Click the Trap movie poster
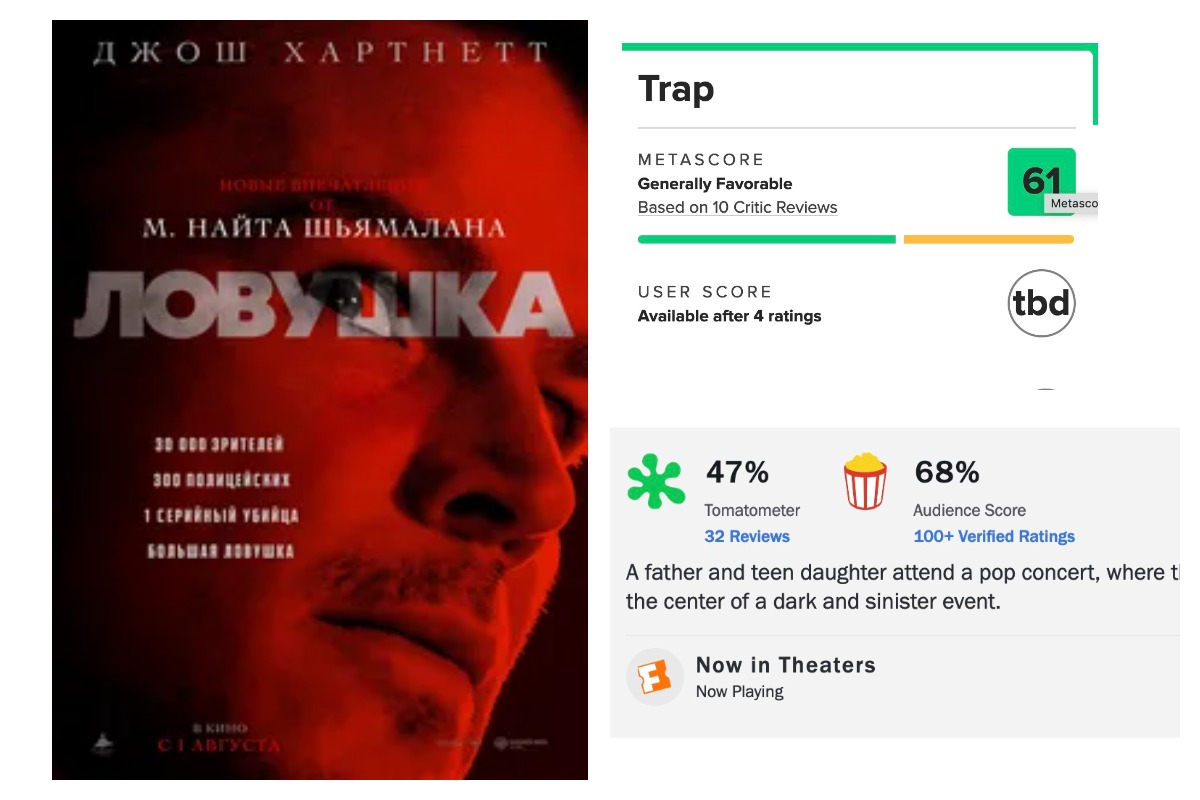 pyautogui.click(x=318, y=398)
